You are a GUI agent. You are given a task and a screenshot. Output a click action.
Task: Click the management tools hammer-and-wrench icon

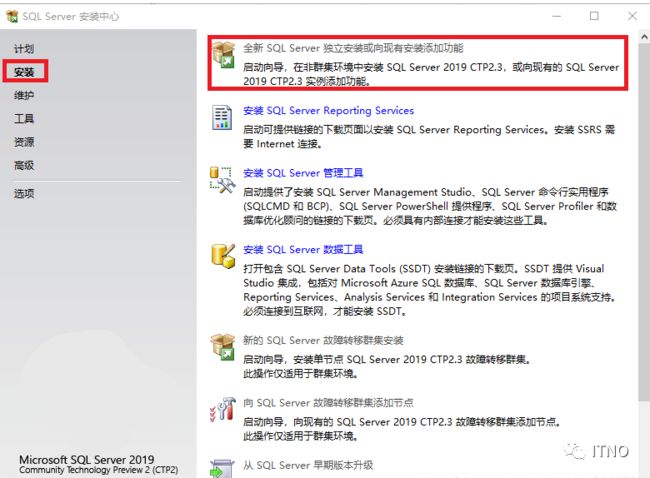[x=223, y=180]
